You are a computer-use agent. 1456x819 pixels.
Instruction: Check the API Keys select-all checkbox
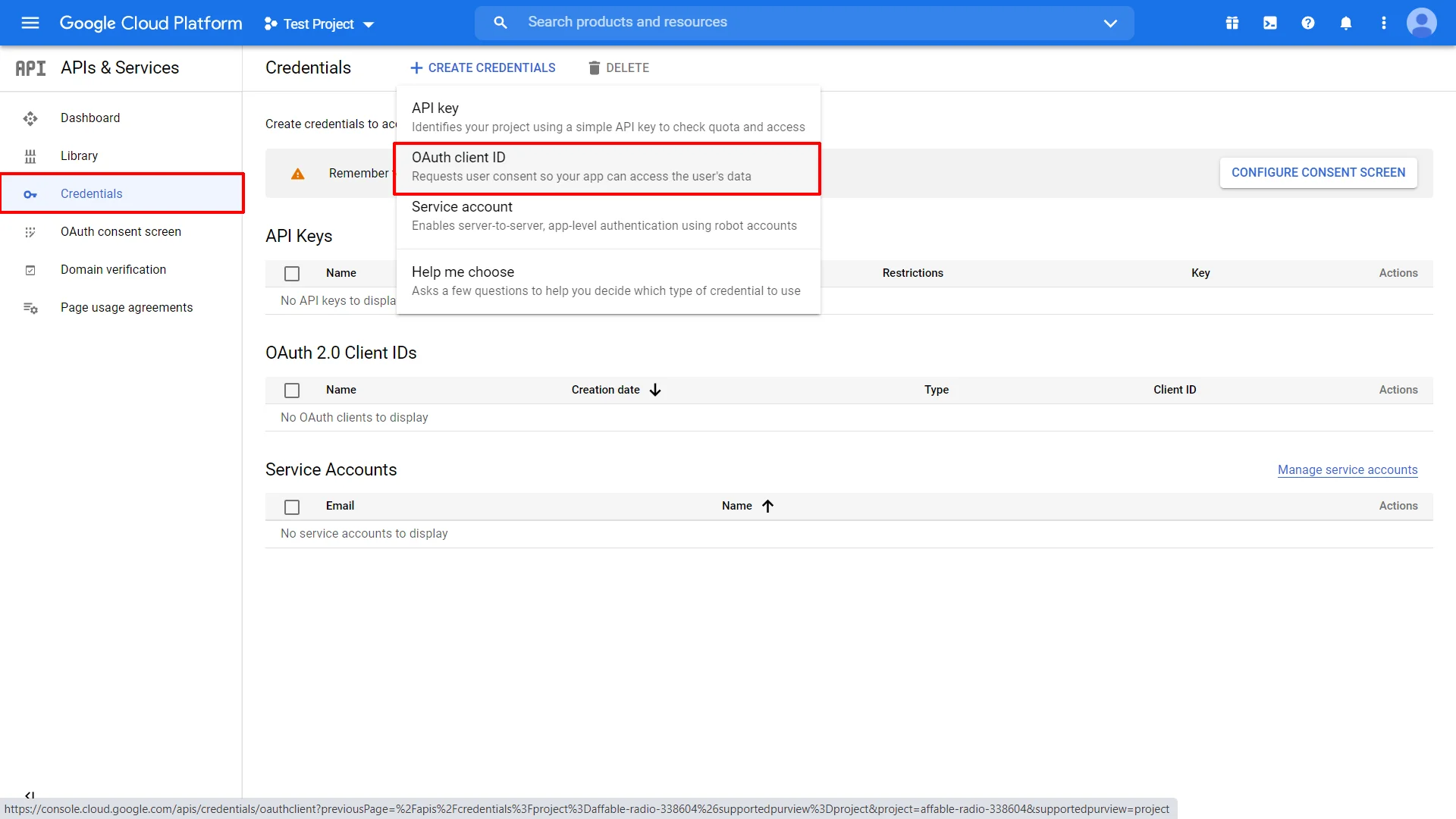[x=292, y=274]
